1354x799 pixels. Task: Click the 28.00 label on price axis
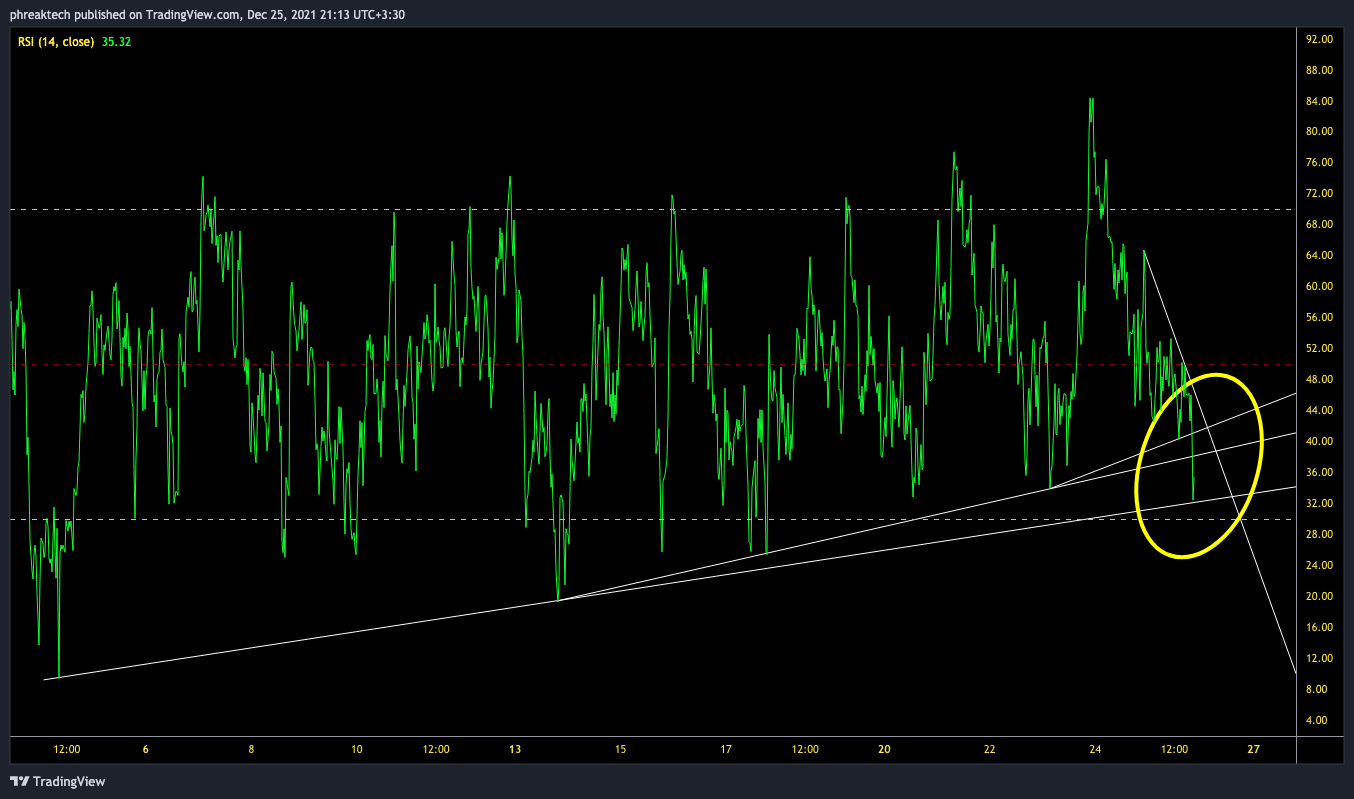click(1320, 534)
